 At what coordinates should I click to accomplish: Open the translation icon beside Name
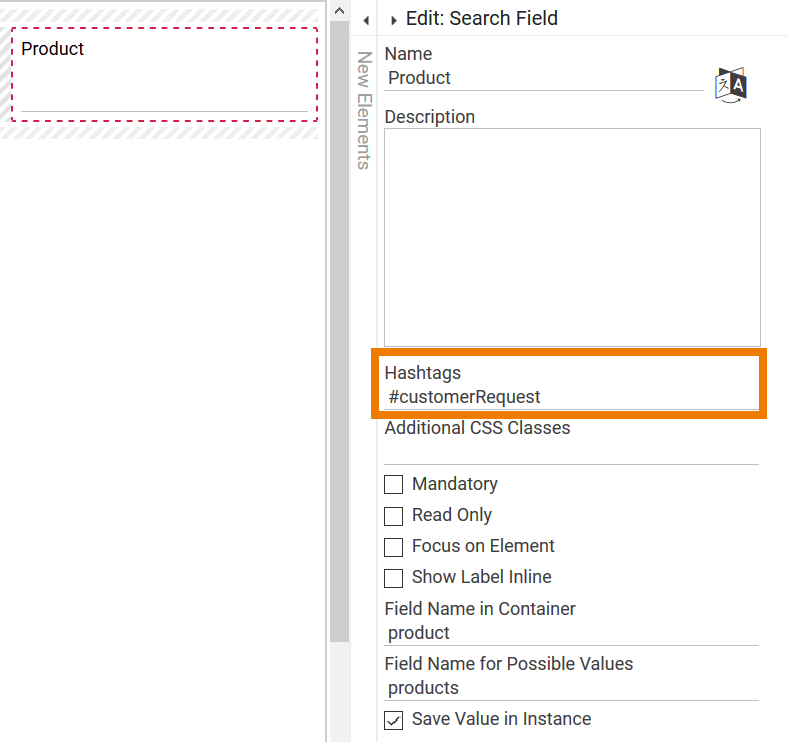(731, 85)
